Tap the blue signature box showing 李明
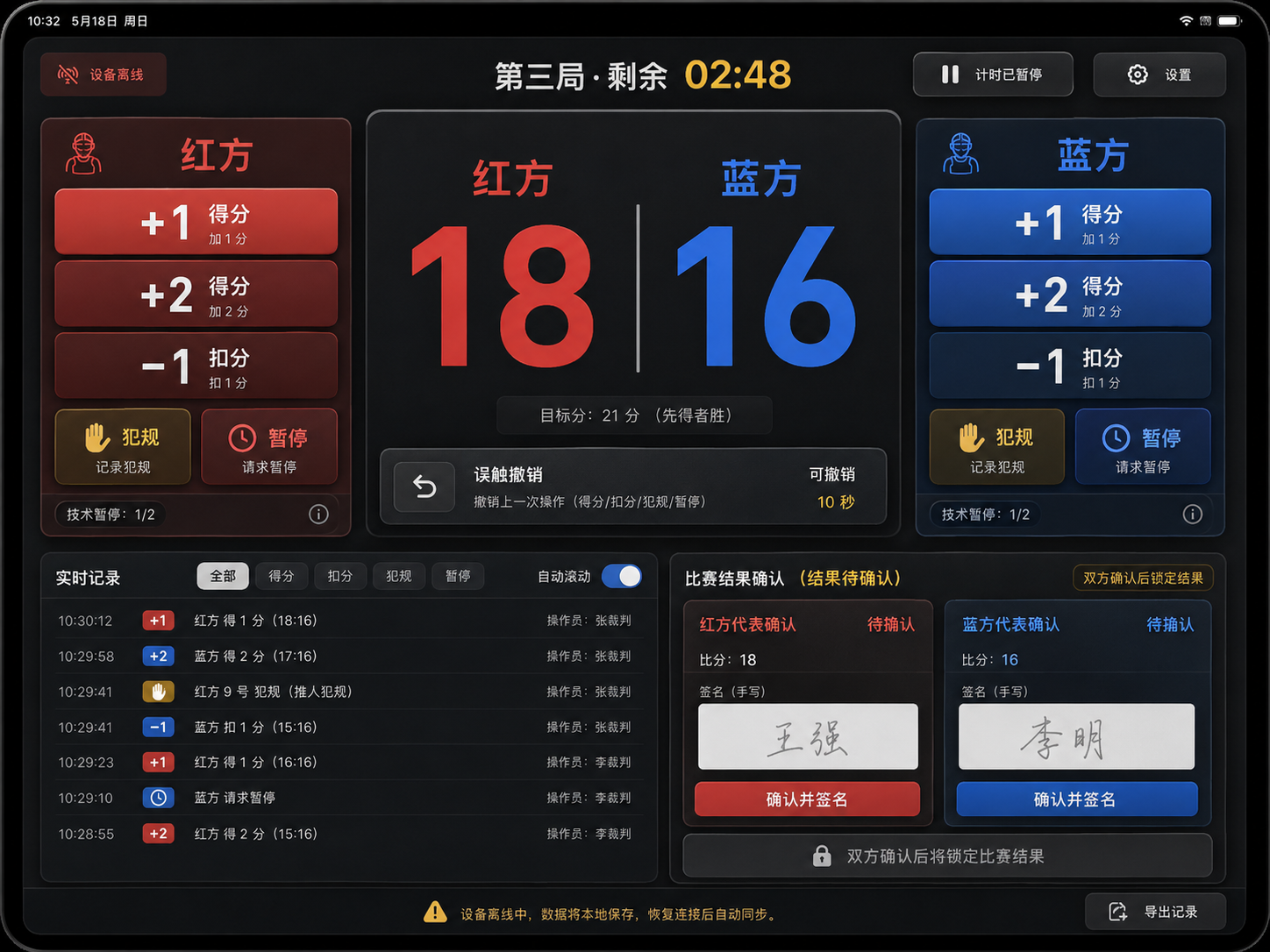This screenshot has height=952, width=1270. [1077, 736]
